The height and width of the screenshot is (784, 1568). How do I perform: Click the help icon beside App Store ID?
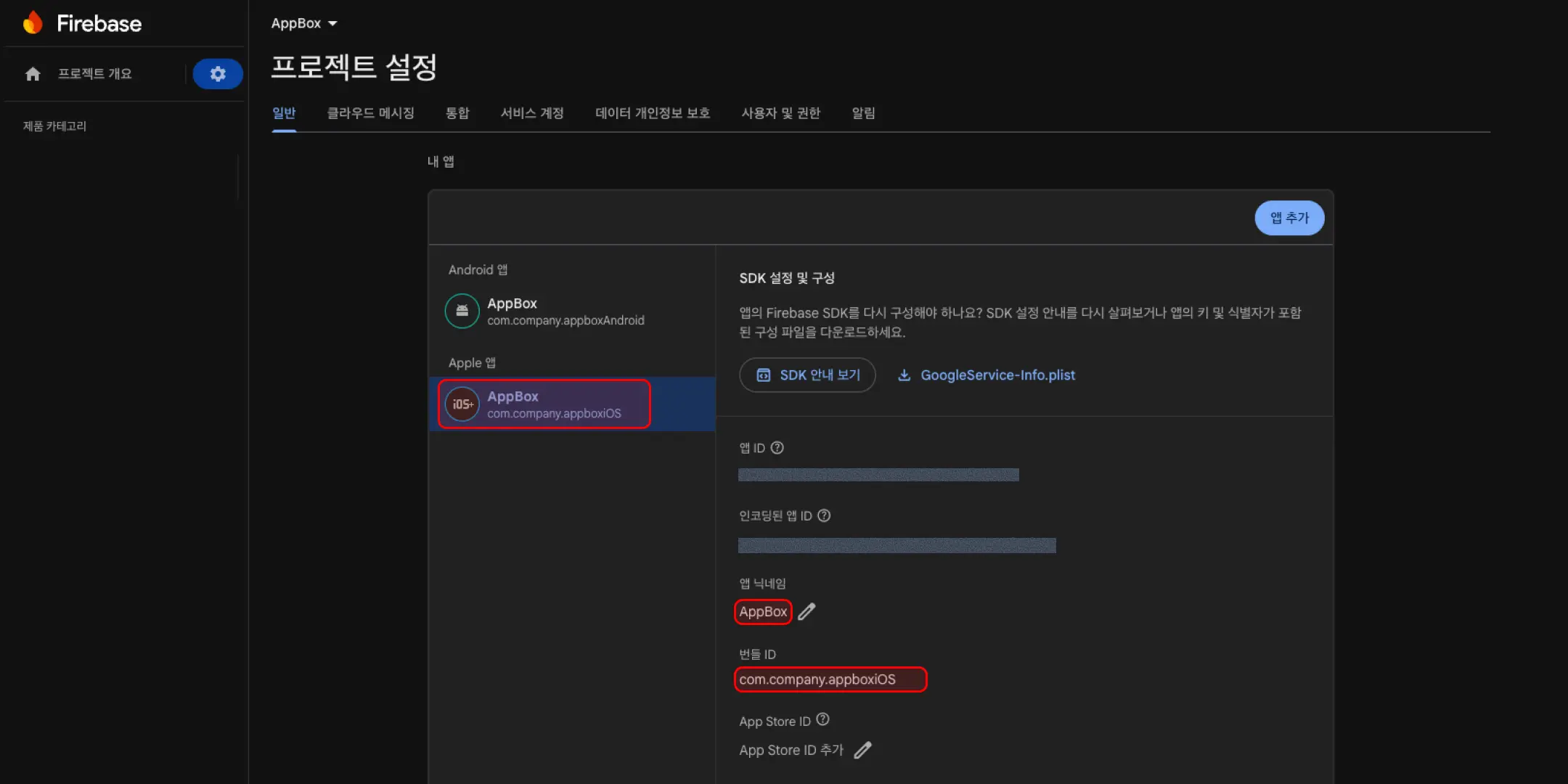(822, 719)
